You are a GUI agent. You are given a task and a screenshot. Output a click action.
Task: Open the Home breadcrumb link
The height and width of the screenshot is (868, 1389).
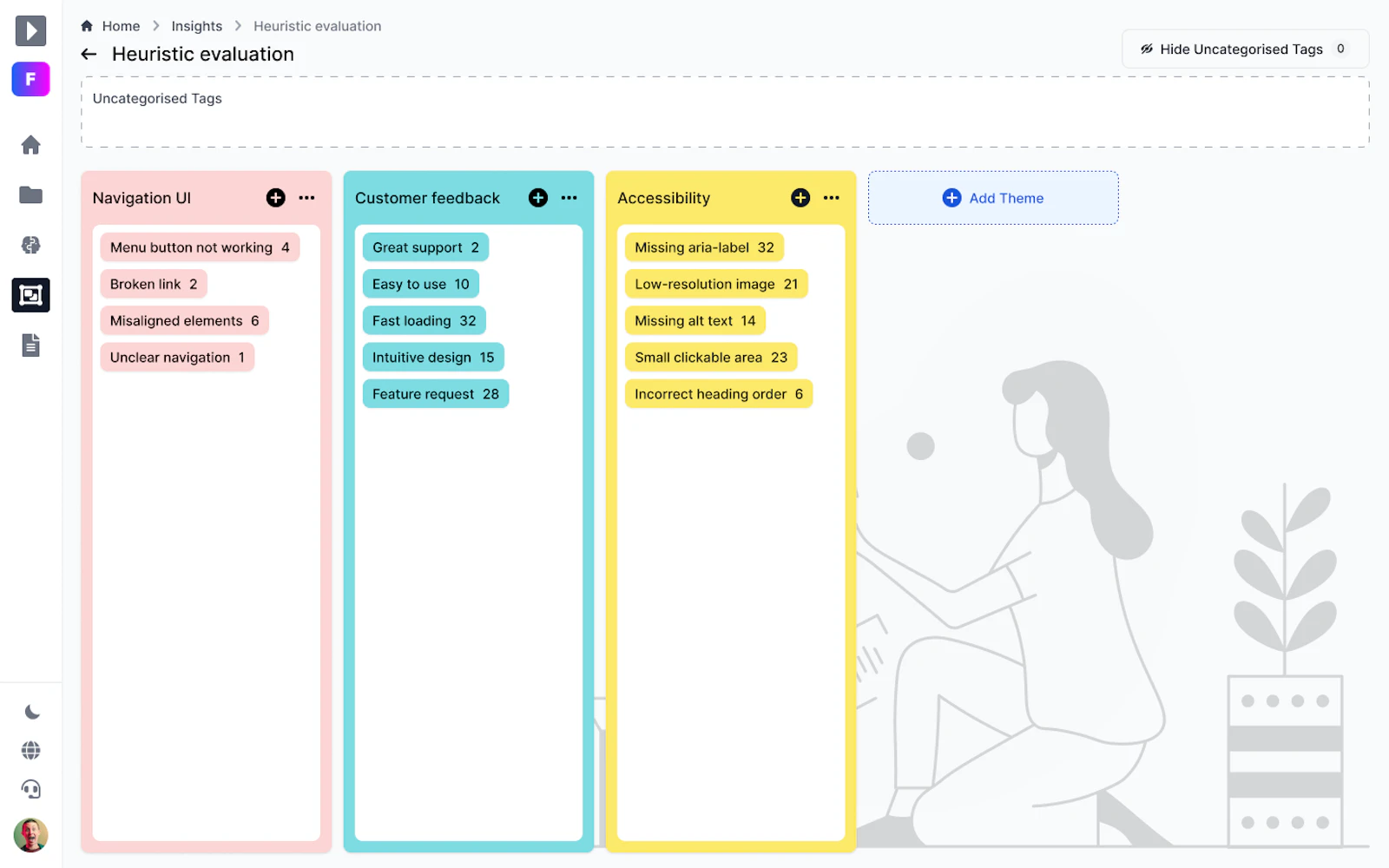click(x=121, y=26)
